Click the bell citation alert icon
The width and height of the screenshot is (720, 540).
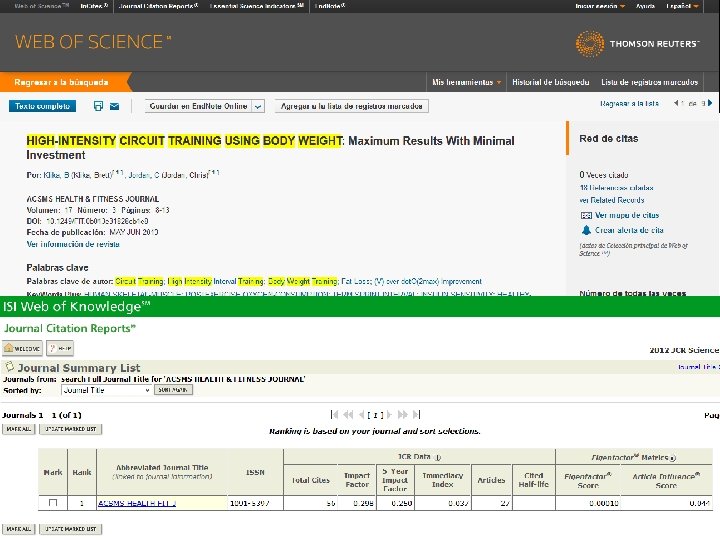[586, 230]
